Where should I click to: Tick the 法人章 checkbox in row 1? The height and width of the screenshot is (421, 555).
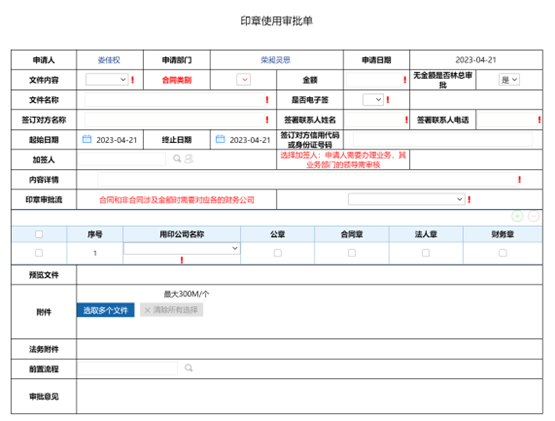point(426,253)
